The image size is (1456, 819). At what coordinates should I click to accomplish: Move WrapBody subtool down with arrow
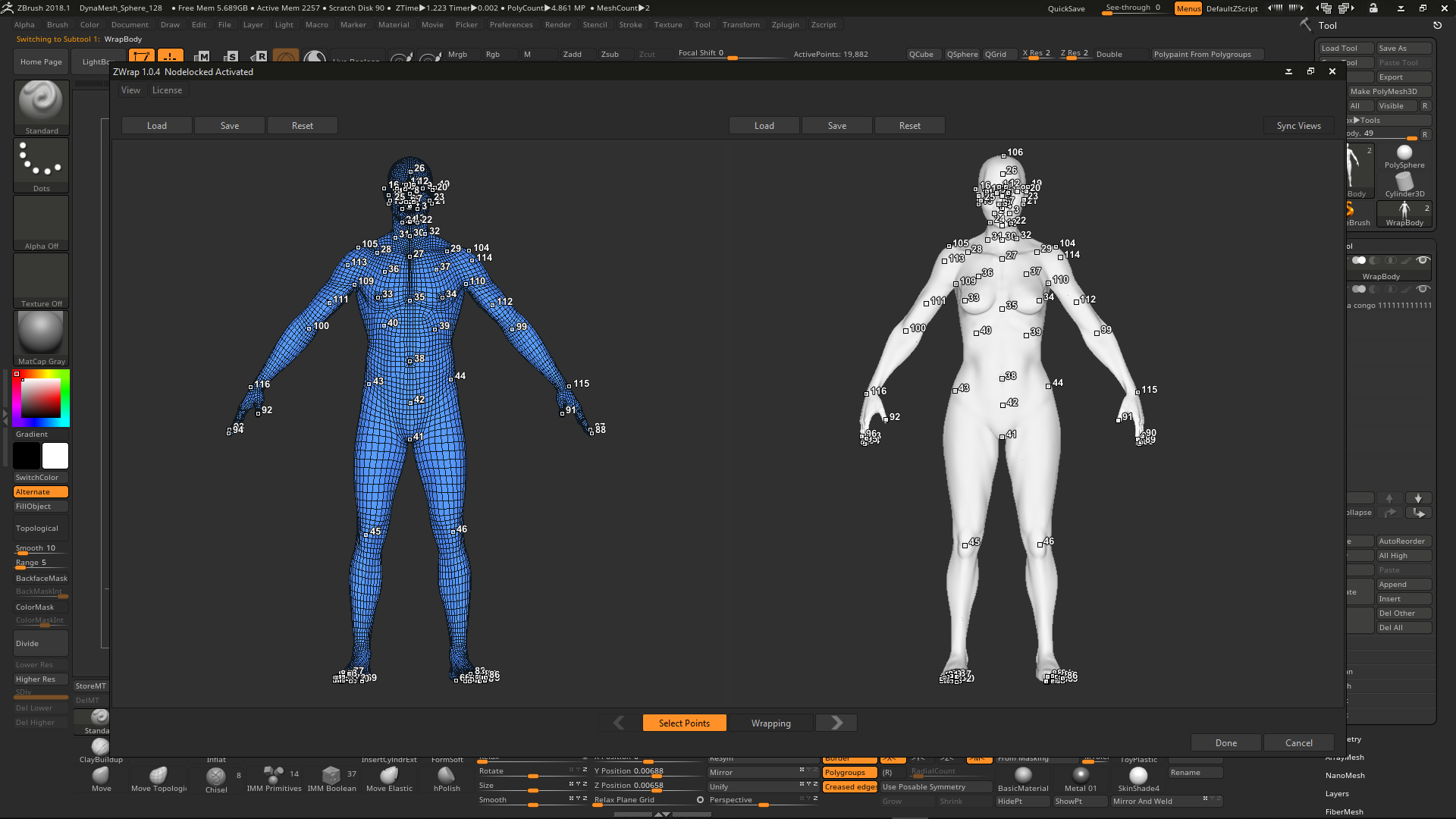click(x=1418, y=498)
